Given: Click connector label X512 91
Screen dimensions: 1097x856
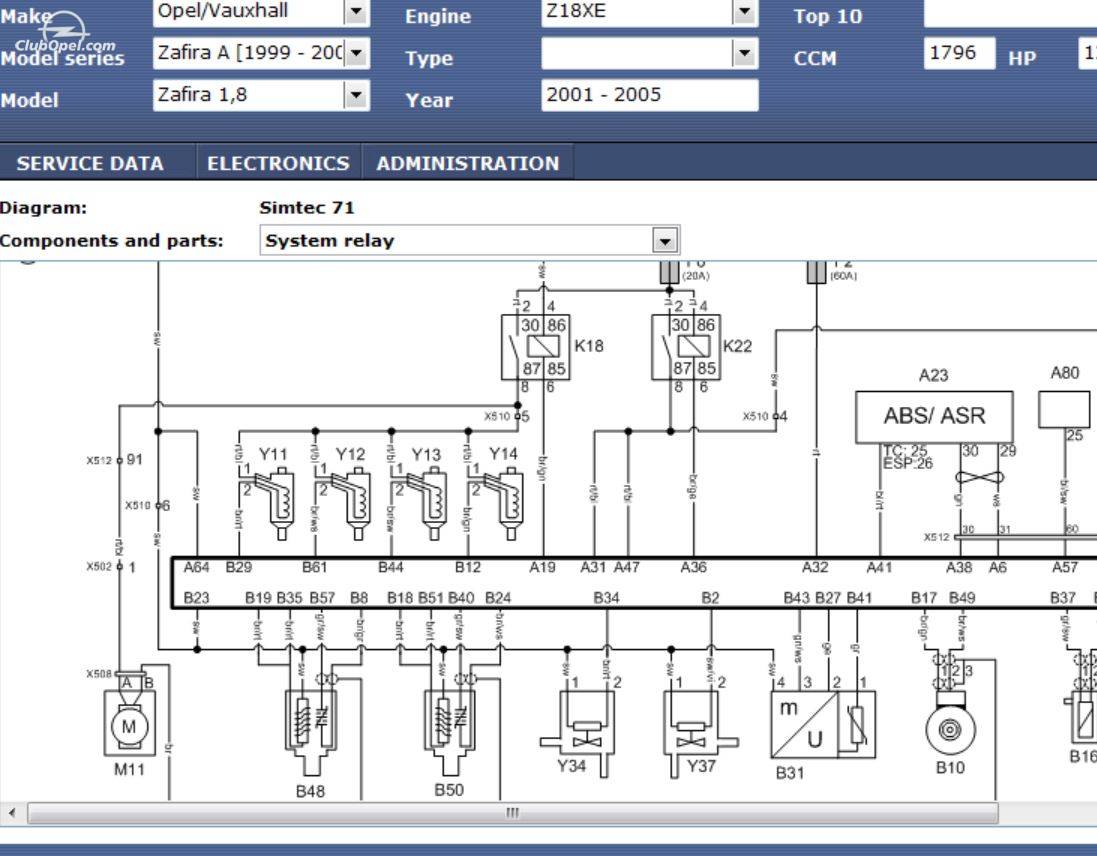Looking at the screenshot, I should pyautogui.click(x=115, y=460).
